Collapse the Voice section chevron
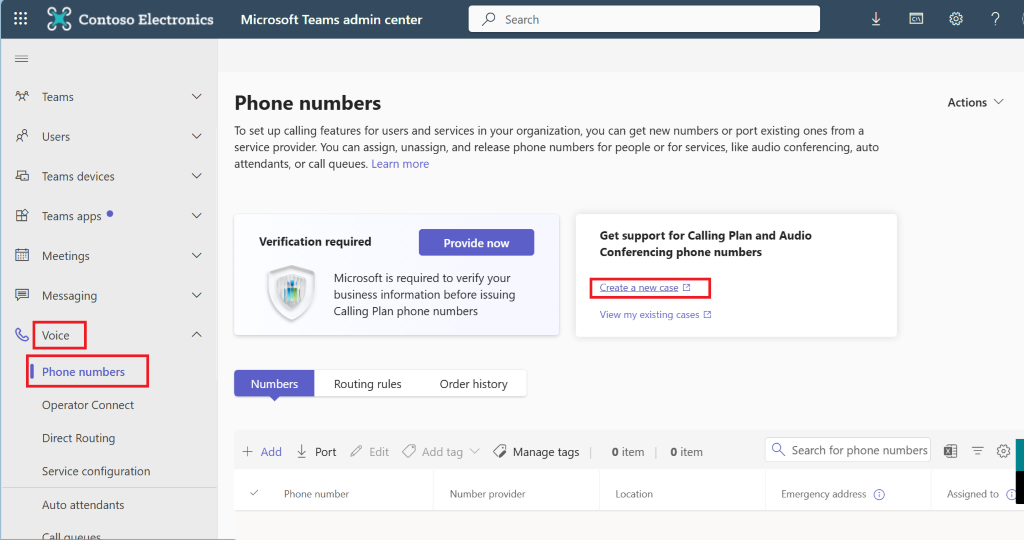The height and width of the screenshot is (540, 1024). [x=197, y=335]
